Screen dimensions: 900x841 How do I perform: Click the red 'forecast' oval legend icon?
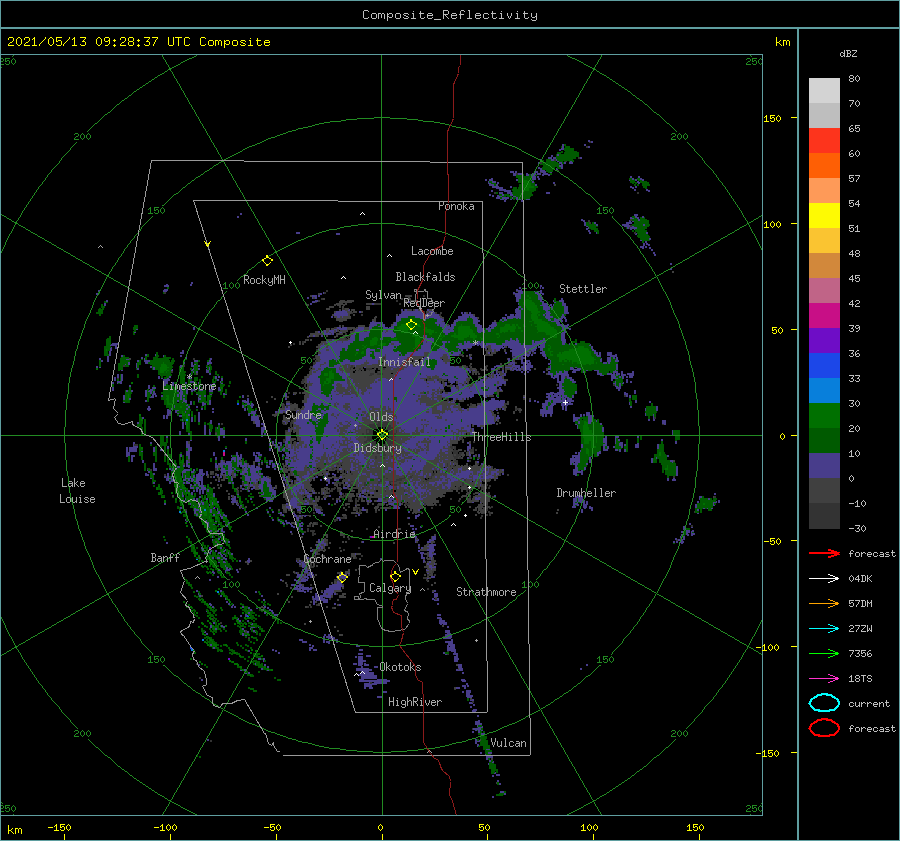(x=824, y=728)
